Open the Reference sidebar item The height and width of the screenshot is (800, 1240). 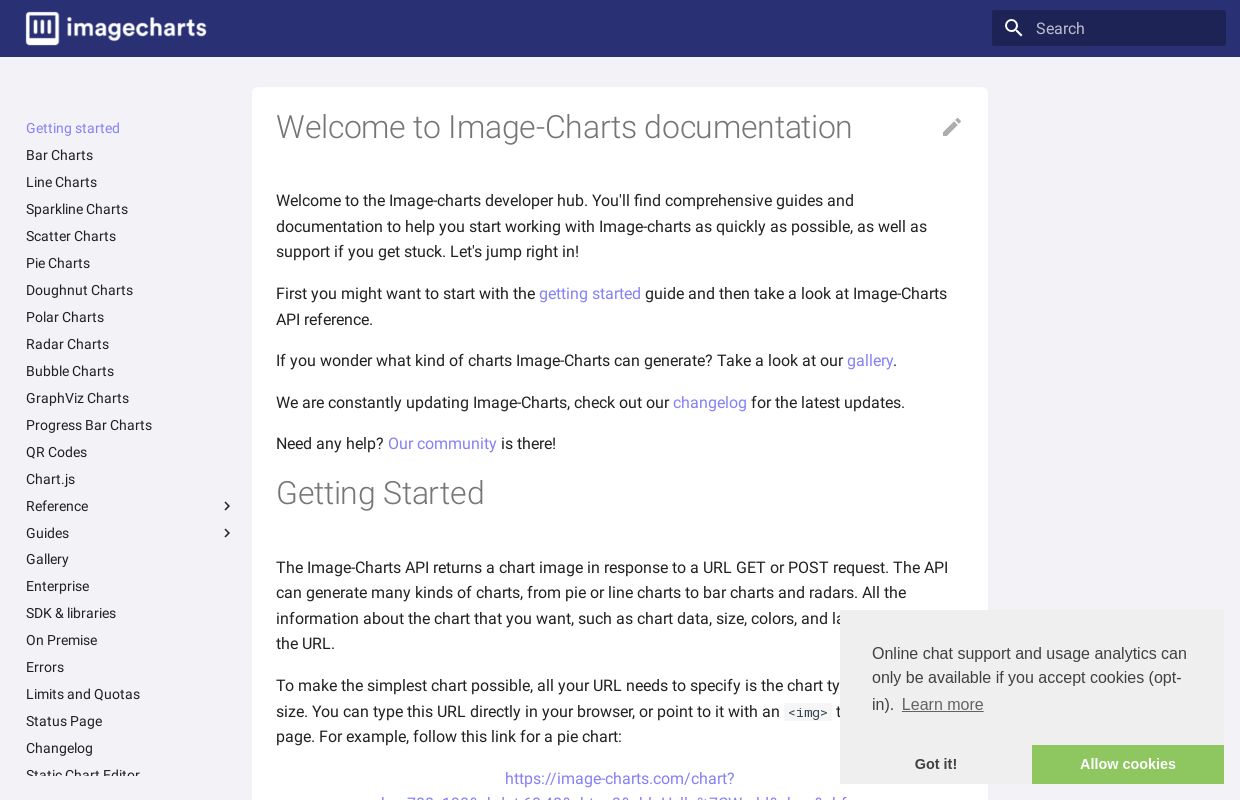pyautogui.click(x=57, y=506)
